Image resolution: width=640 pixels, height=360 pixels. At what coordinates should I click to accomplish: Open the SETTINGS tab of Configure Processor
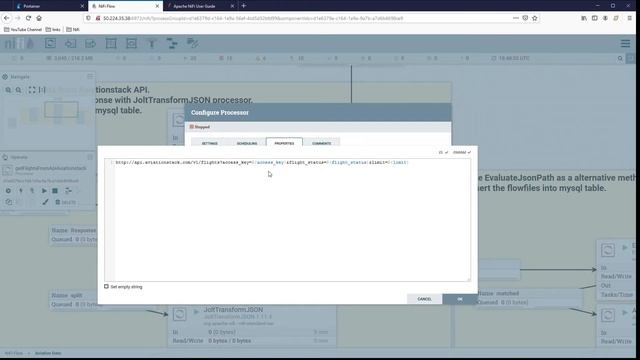click(x=210, y=143)
